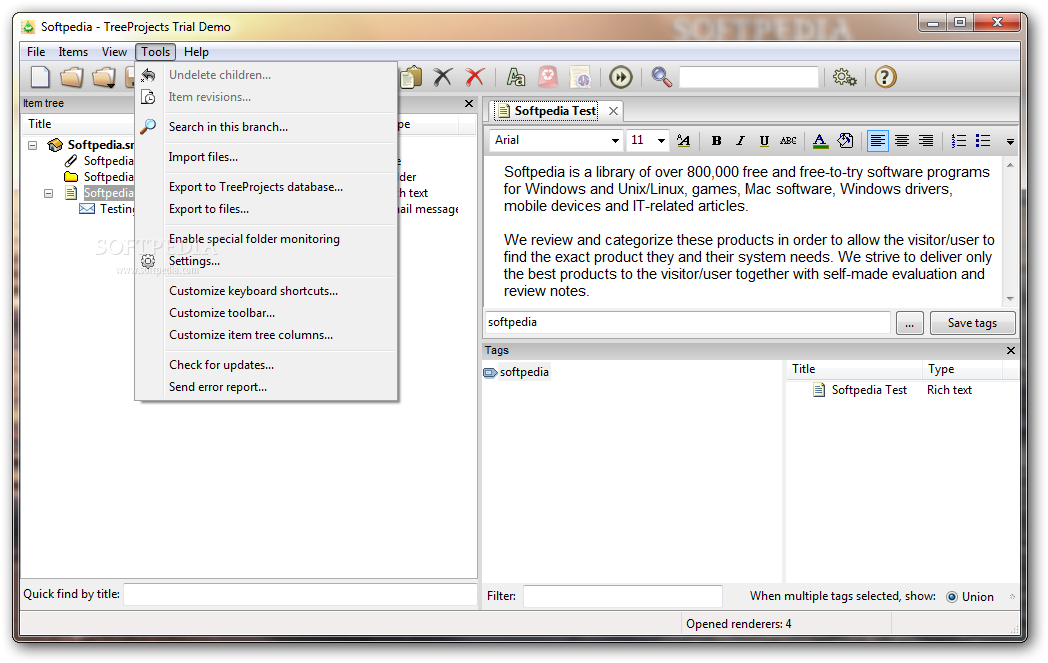Open the font size 11 dropdown
1048x663 pixels.
(660, 140)
